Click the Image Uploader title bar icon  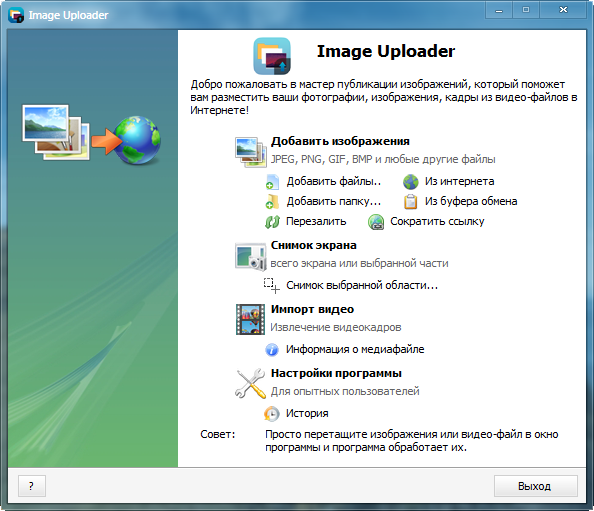point(16,15)
